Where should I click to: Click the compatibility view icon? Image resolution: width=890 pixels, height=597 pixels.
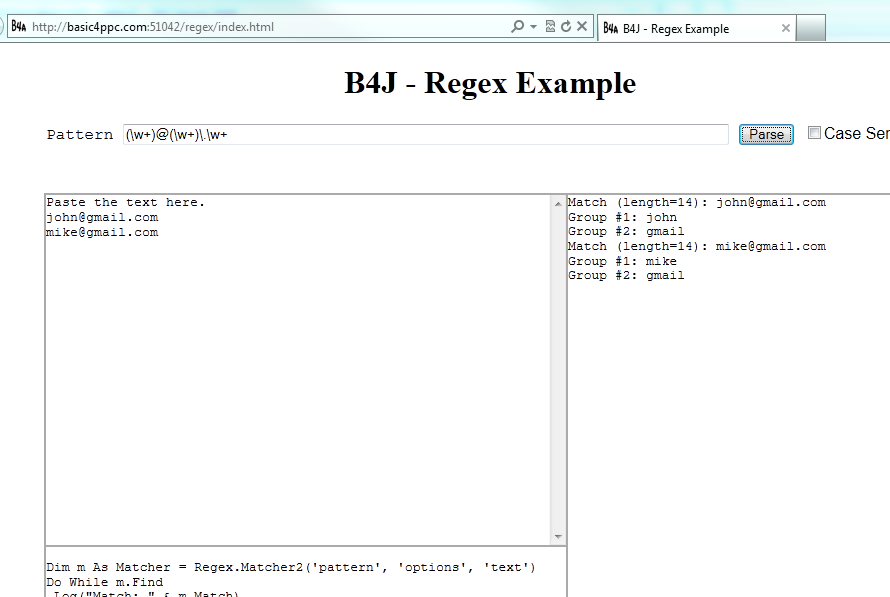[x=550, y=27]
